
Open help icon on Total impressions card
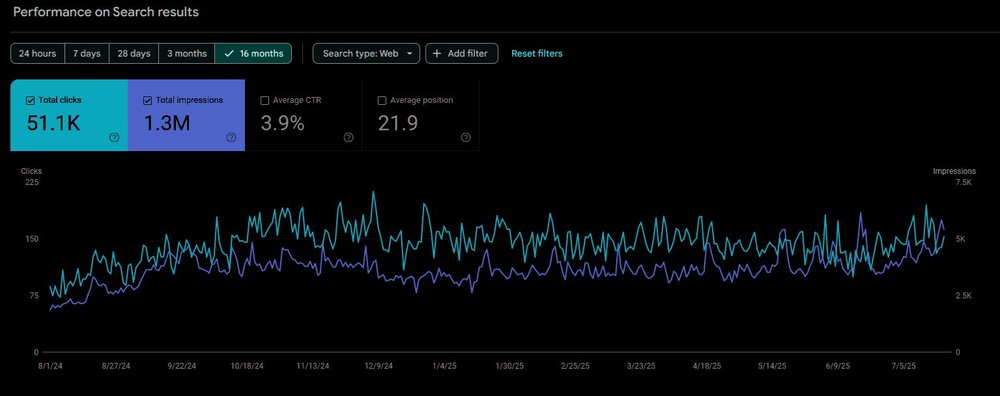(x=231, y=137)
